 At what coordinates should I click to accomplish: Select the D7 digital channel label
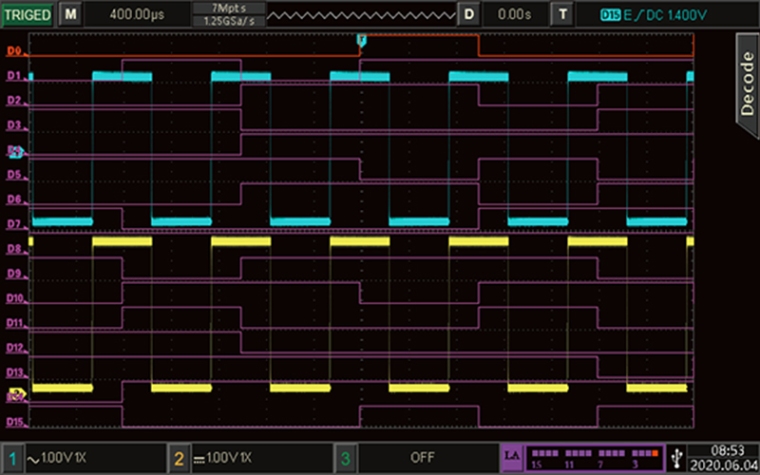tap(14, 224)
